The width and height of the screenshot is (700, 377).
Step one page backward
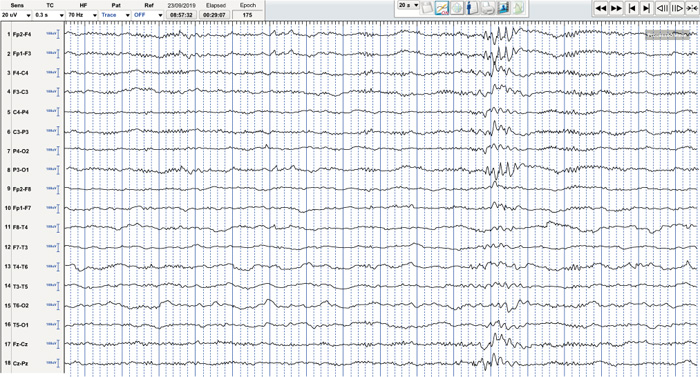662,8
